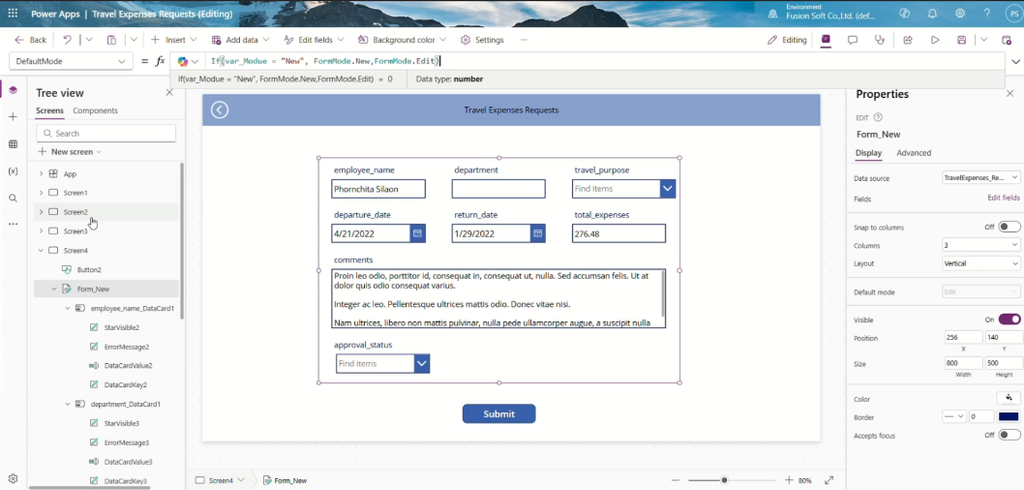Open sidebar more options ellipsis

(13, 224)
